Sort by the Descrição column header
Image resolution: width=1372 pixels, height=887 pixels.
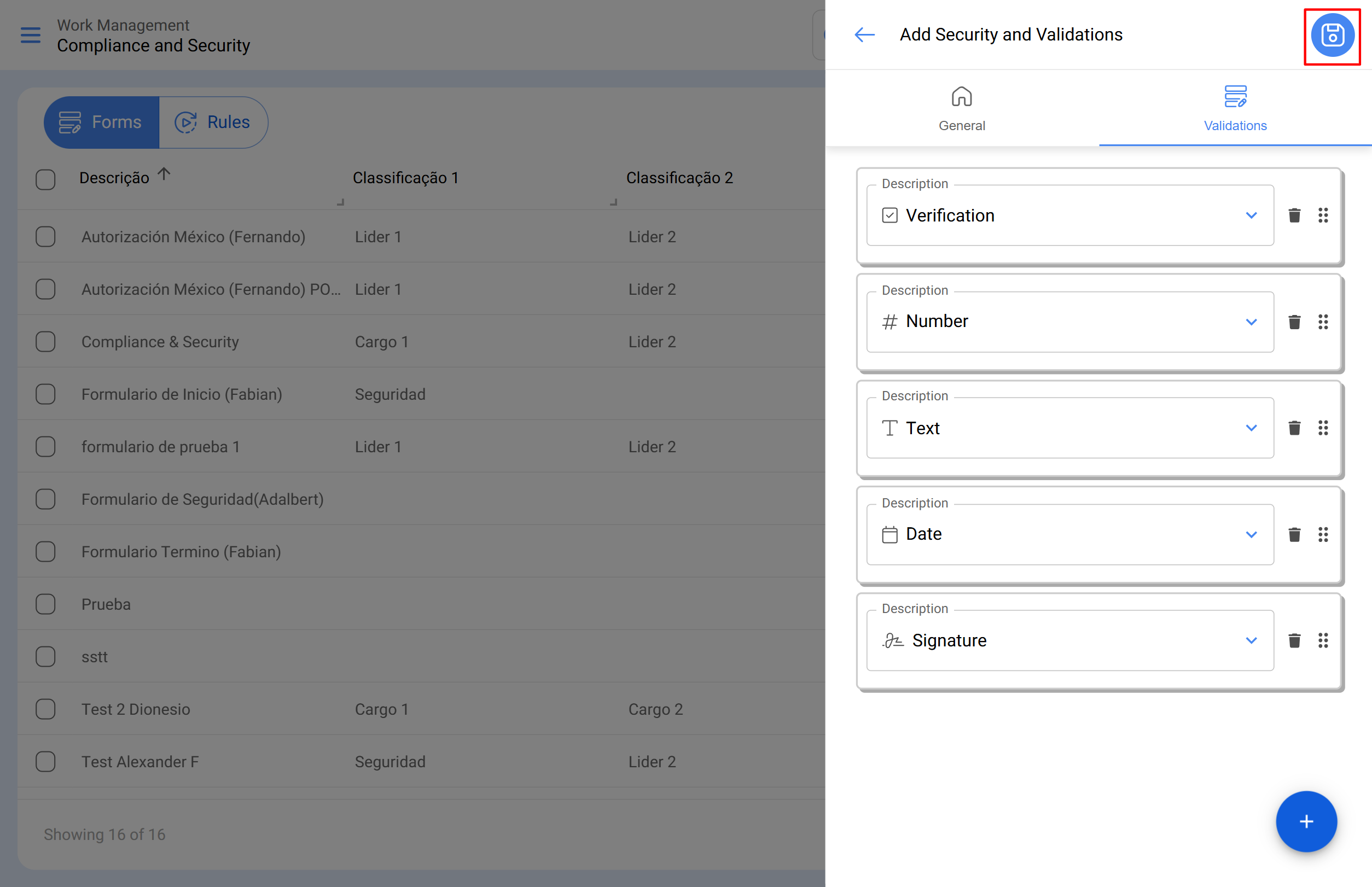click(x=115, y=178)
